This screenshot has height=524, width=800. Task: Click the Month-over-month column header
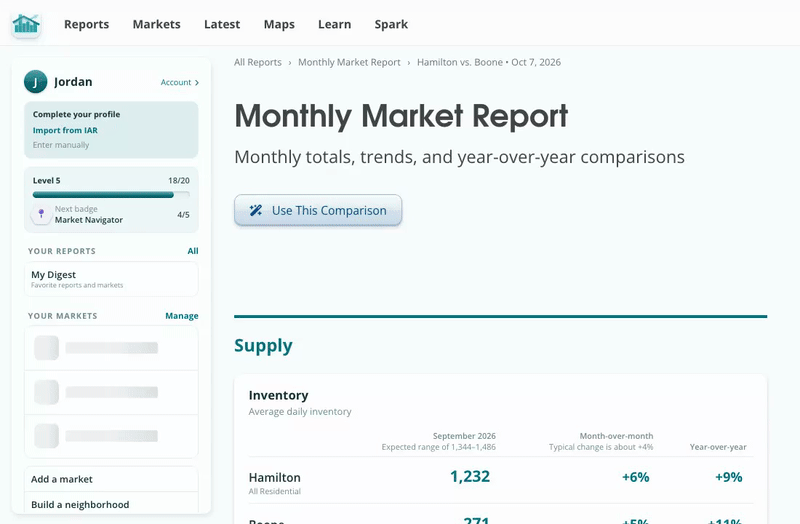[616, 436]
